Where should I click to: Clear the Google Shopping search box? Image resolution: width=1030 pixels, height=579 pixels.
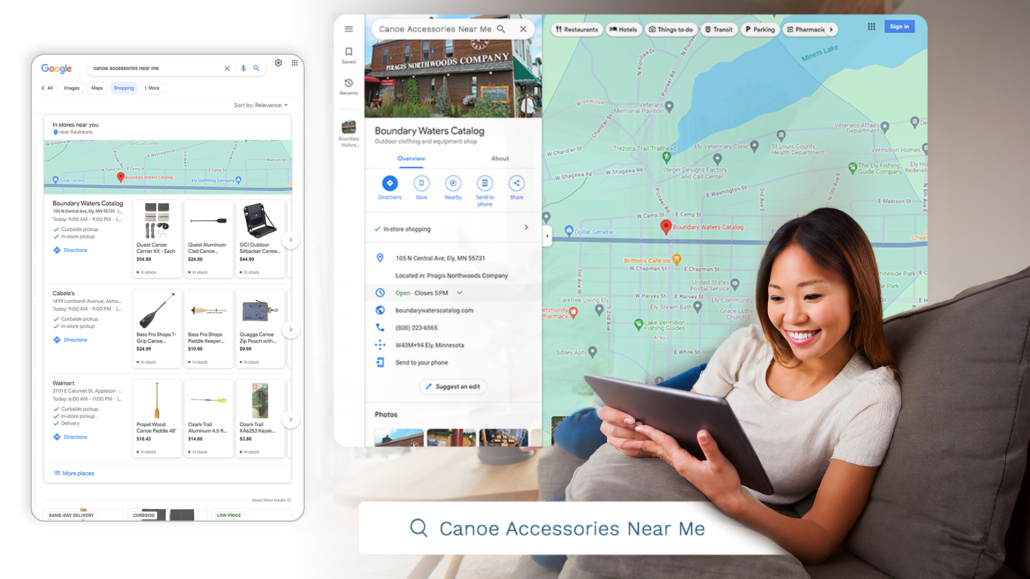tap(227, 68)
